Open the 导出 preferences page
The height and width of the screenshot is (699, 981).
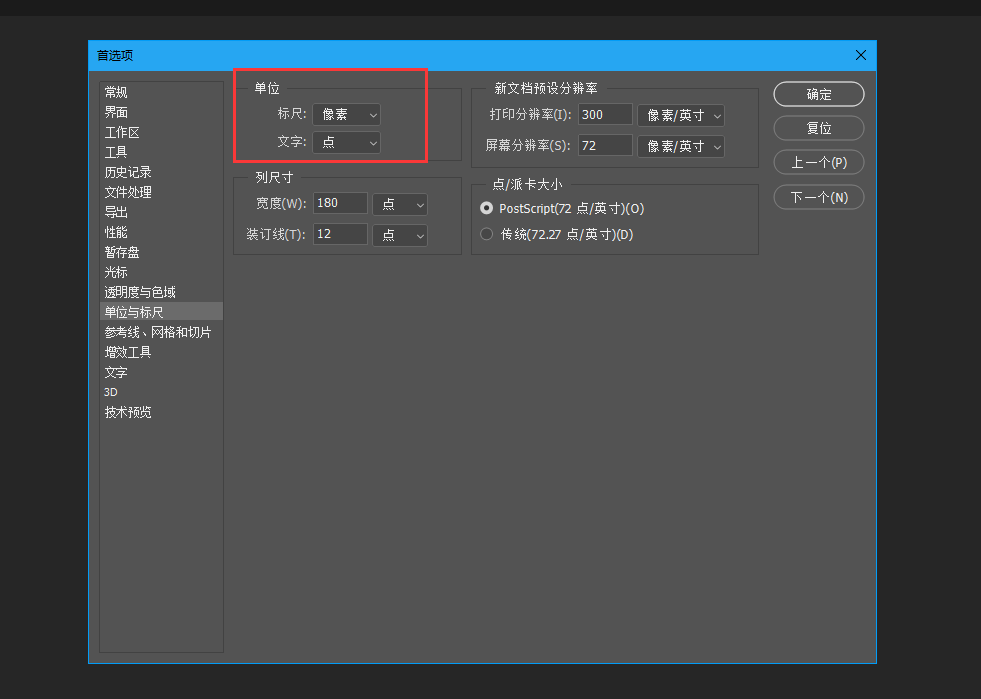(116, 212)
